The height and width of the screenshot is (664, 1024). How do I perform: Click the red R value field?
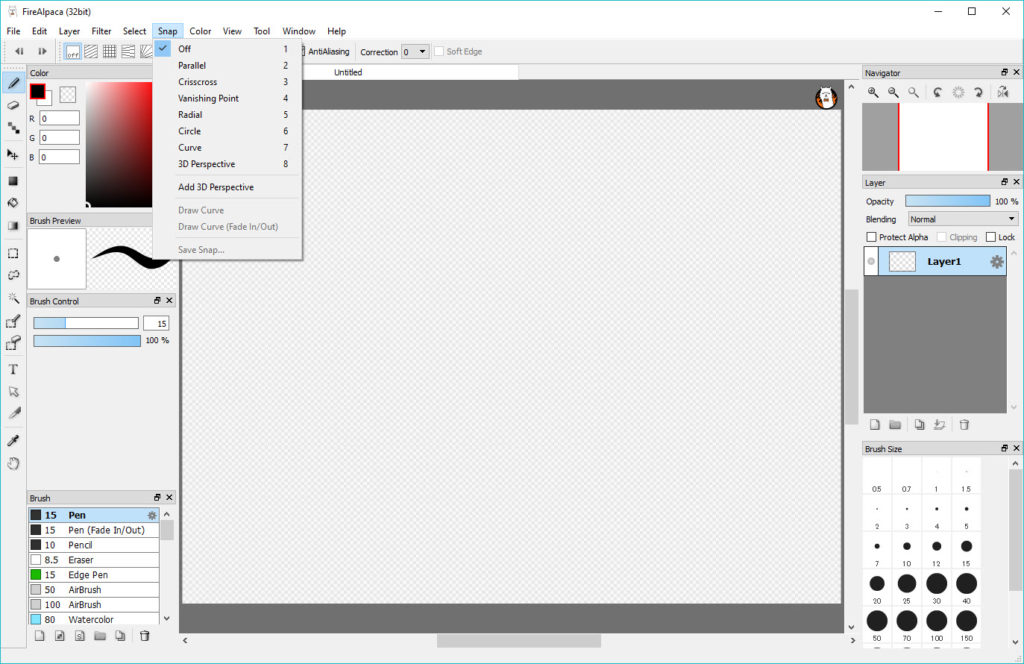coord(59,118)
